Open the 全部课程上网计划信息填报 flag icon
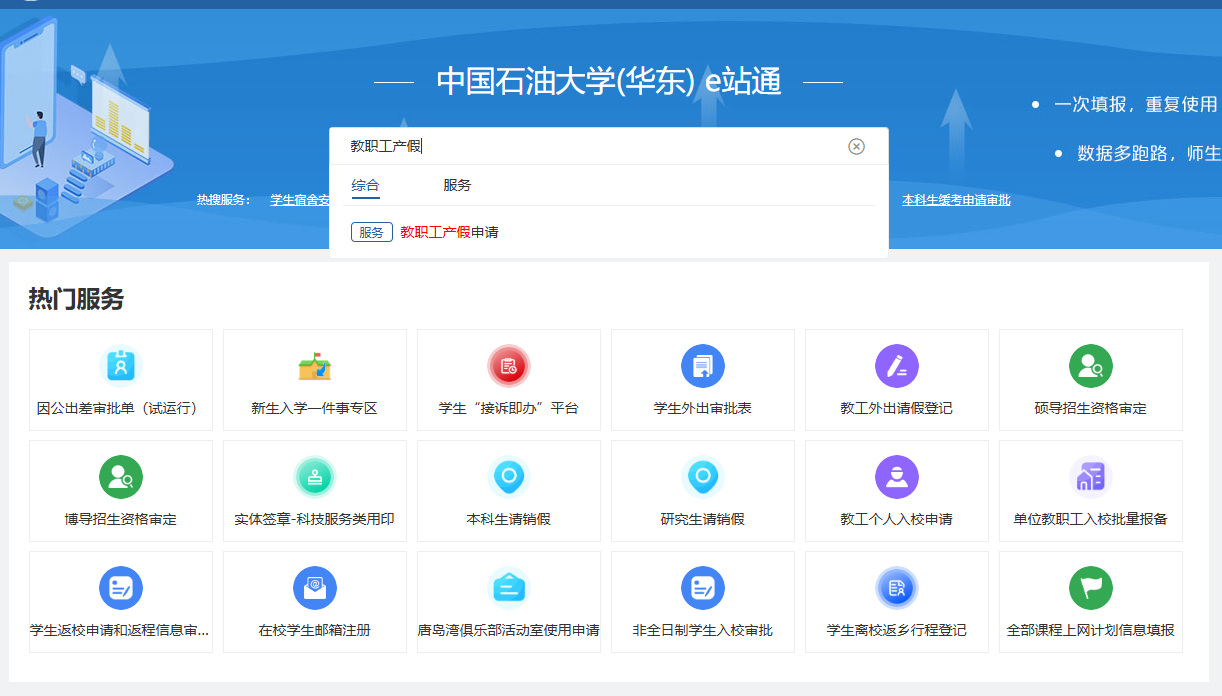This screenshot has width=1222, height=696. pyautogui.click(x=1091, y=588)
